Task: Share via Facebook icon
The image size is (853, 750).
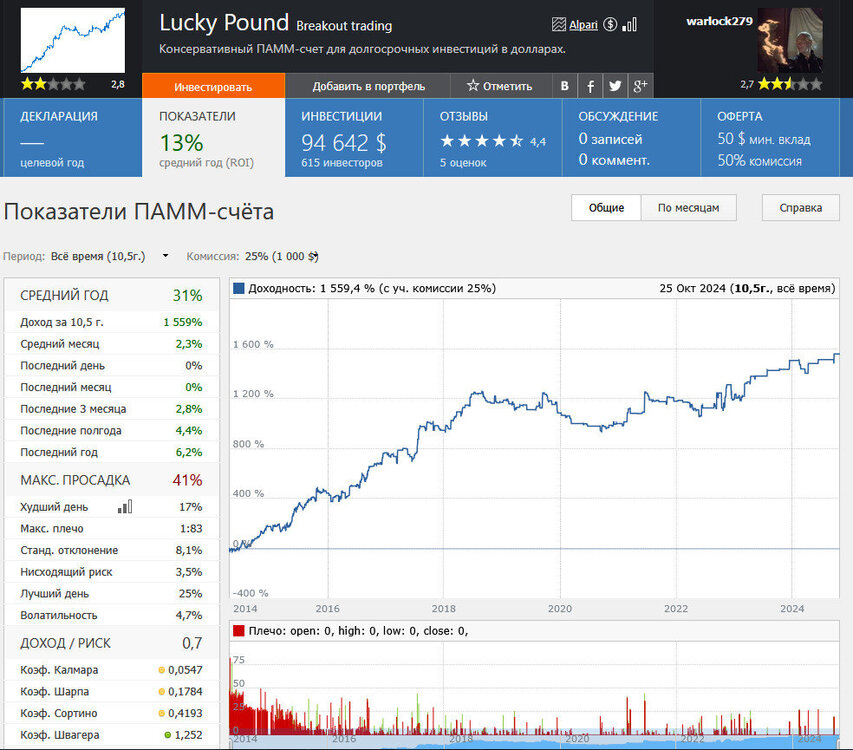Action: click(590, 86)
